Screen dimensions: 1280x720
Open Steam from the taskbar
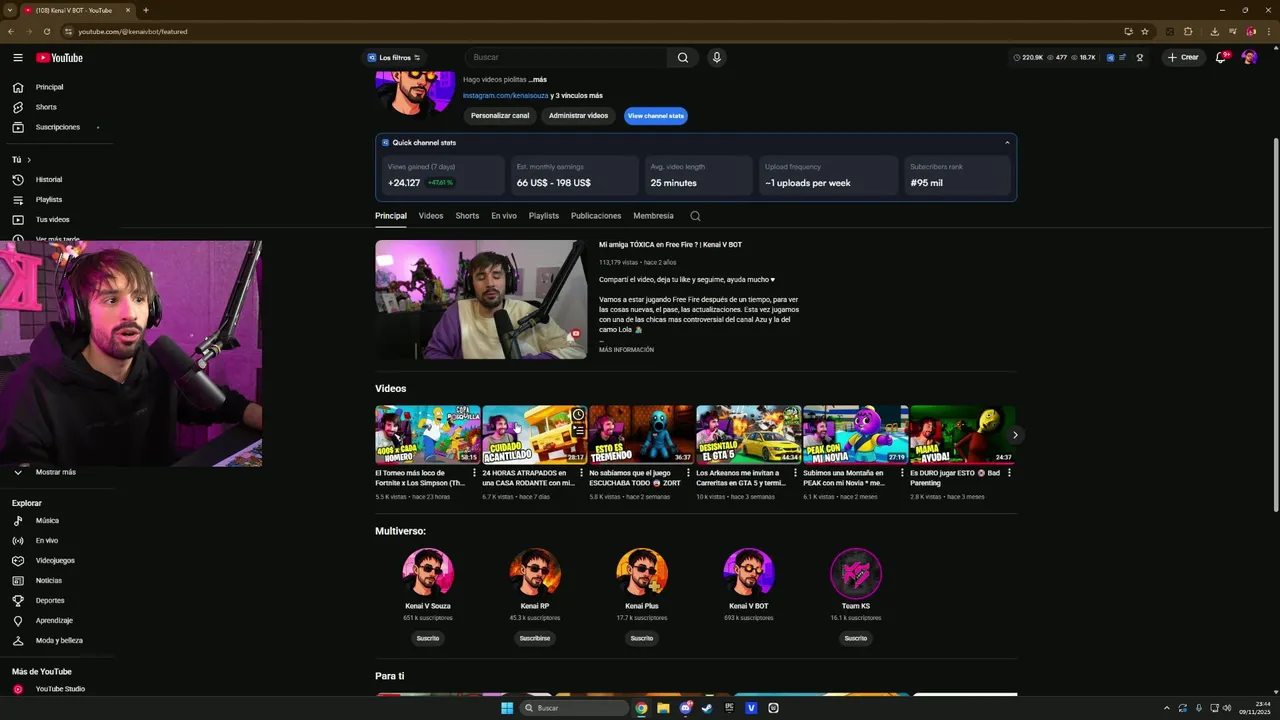pyautogui.click(x=707, y=708)
